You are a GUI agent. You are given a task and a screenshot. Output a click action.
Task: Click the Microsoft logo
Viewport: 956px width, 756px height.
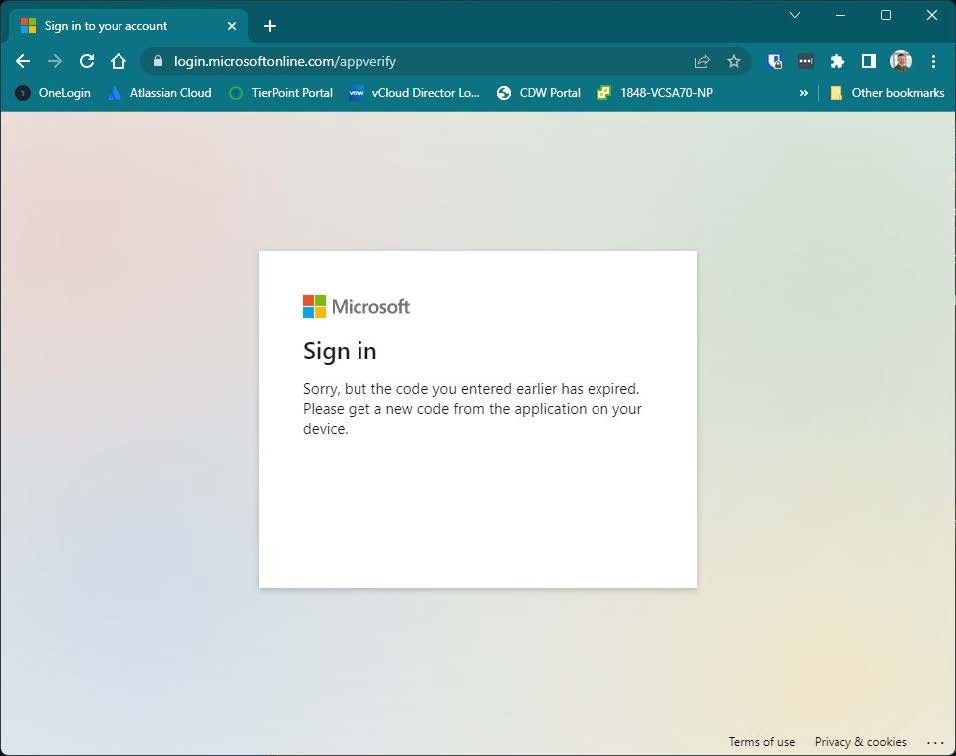point(356,306)
